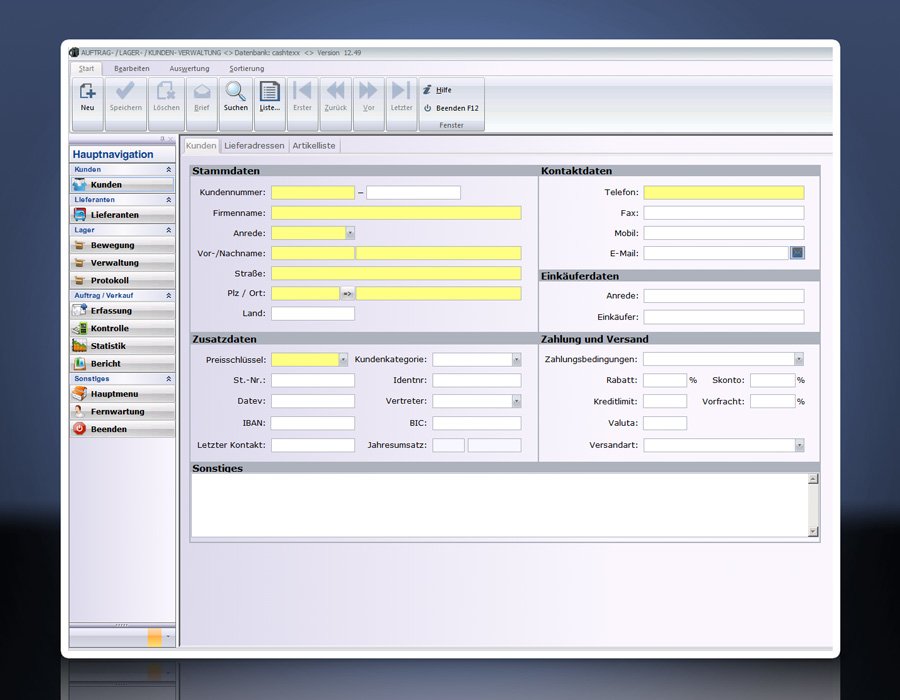Jump to first record with Erster
The image size is (900, 700).
(303, 97)
